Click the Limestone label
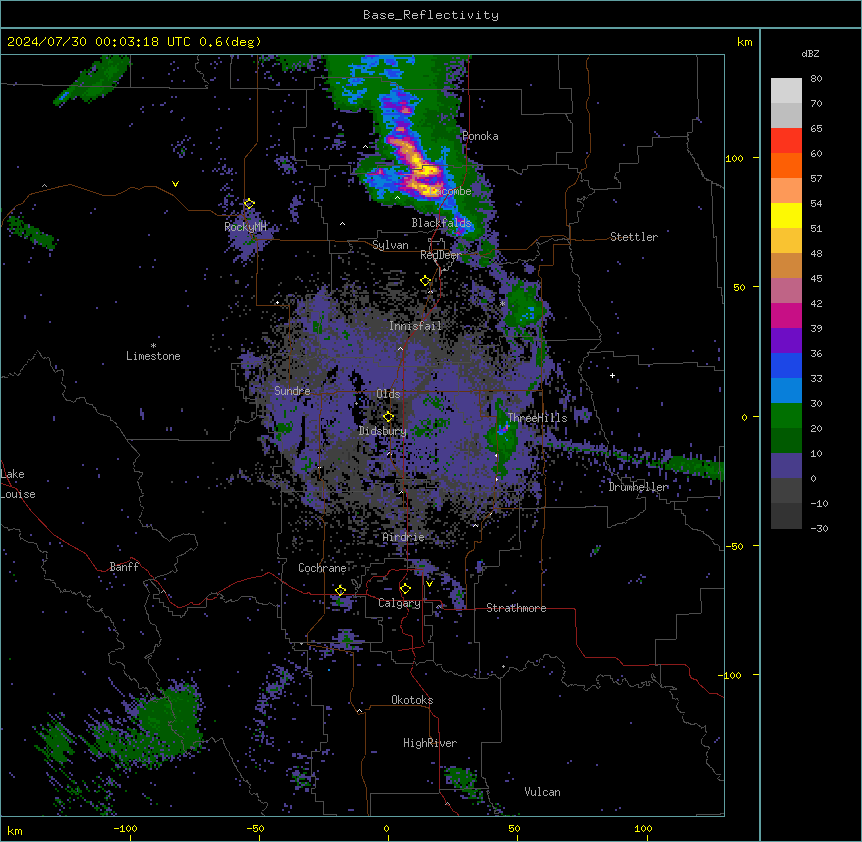The image size is (862, 842). 153,356
